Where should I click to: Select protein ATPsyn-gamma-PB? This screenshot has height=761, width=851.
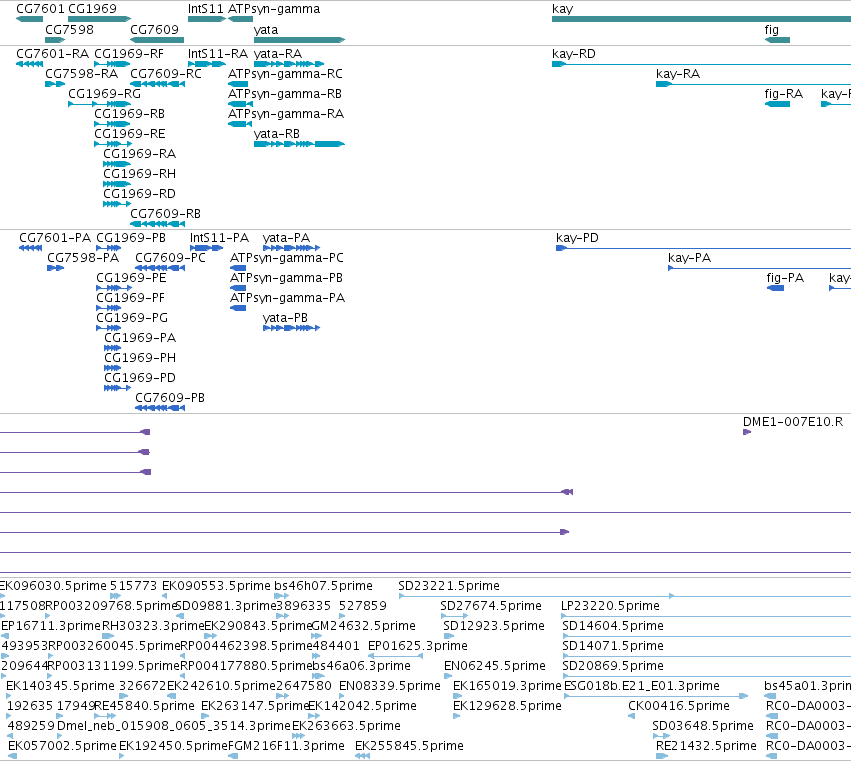[x=287, y=278]
